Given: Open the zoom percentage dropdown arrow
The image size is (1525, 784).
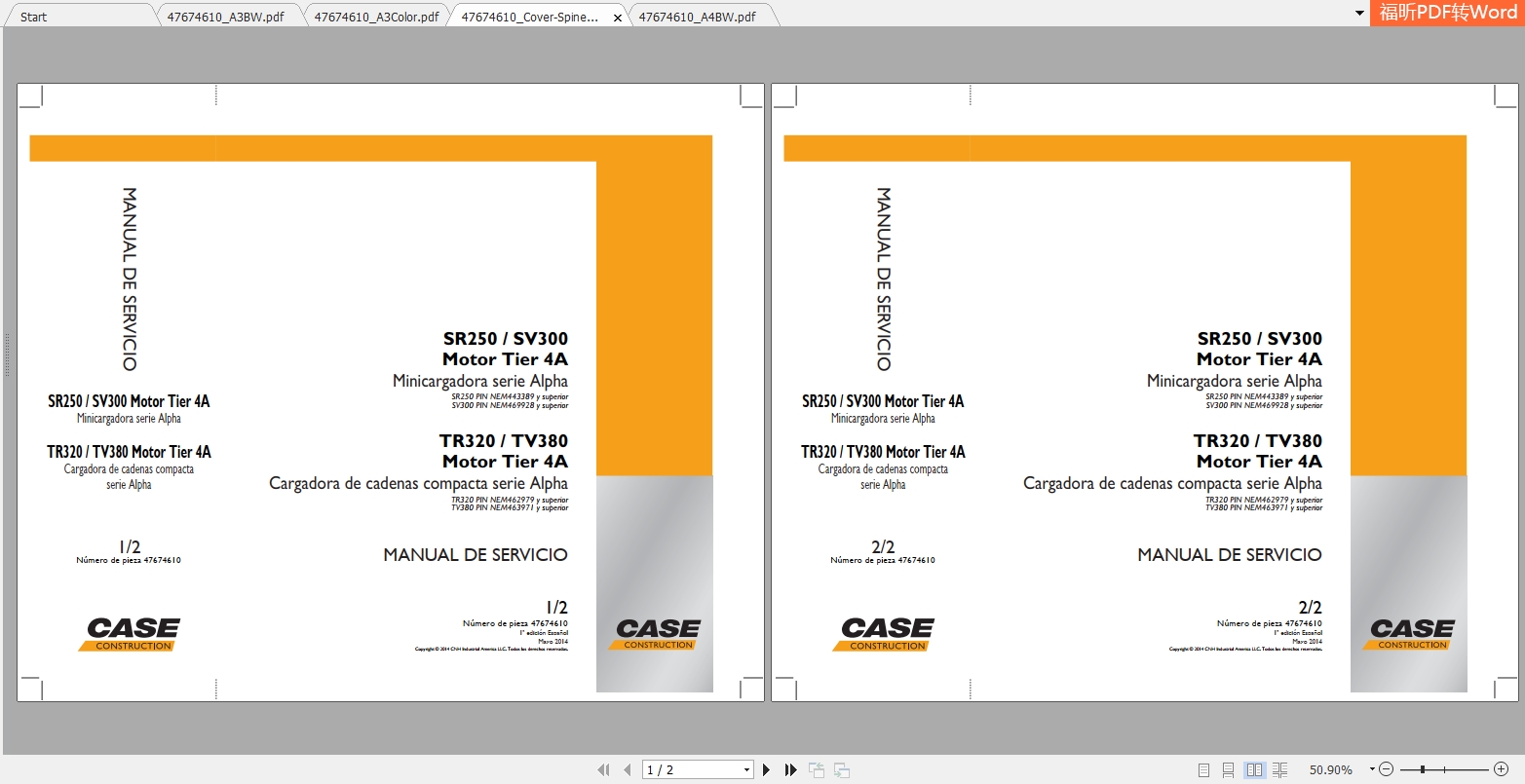Looking at the screenshot, I should (1372, 769).
